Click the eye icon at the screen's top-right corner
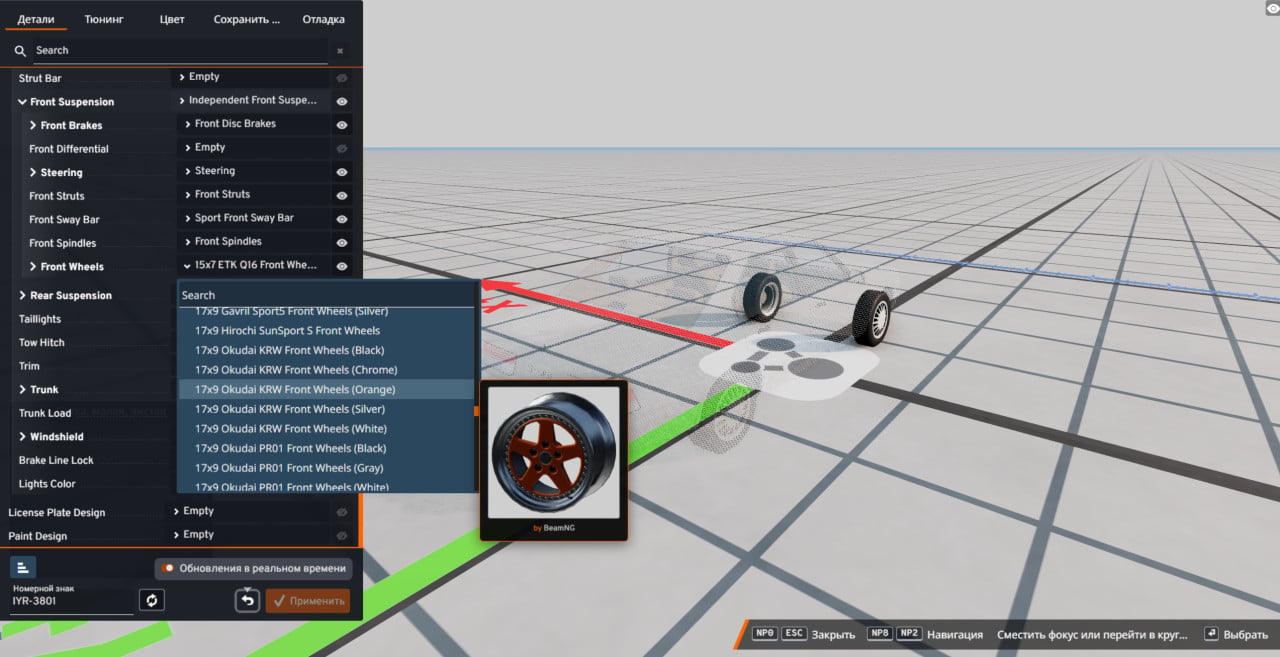The width and height of the screenshot is (1280, 657). pyautogui.click(x=1272, y=8)
